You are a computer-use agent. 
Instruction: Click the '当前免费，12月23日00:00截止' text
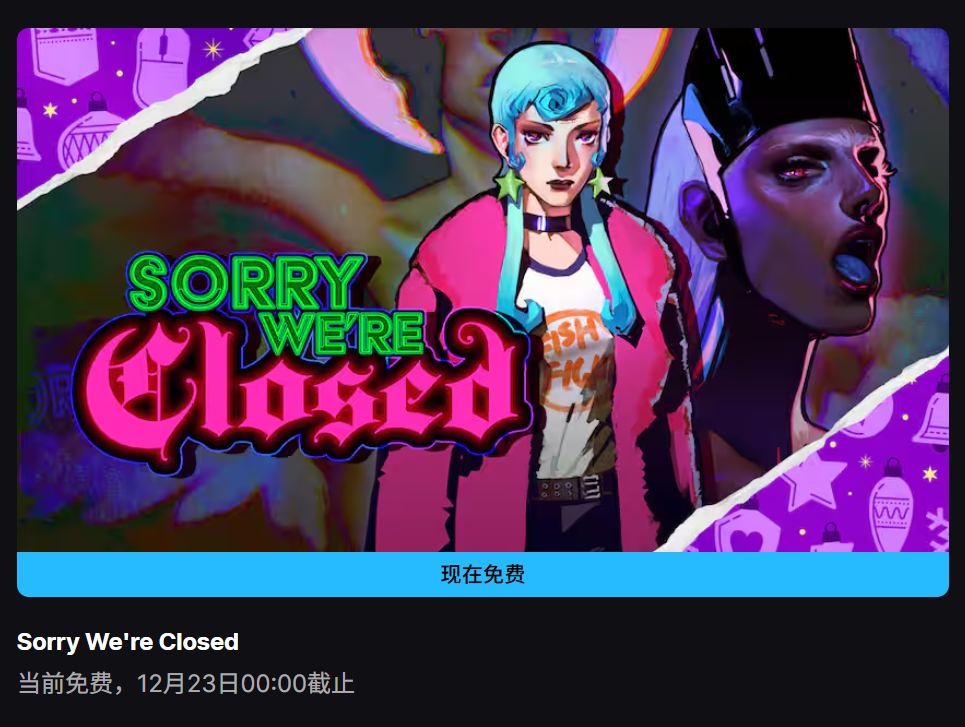[x=186, y=684]
